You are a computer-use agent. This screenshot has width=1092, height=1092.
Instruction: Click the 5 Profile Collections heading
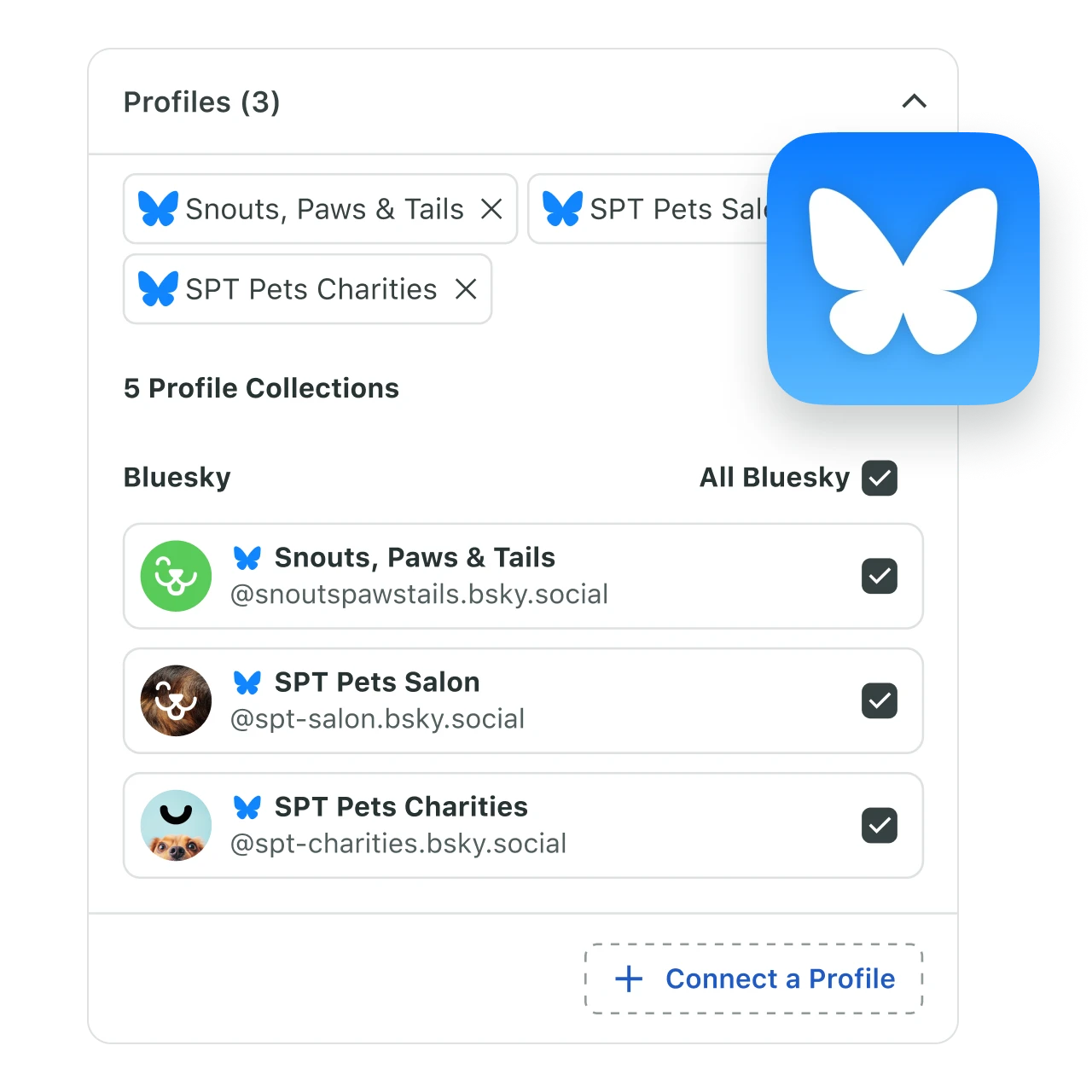click(x=261, y=388)
